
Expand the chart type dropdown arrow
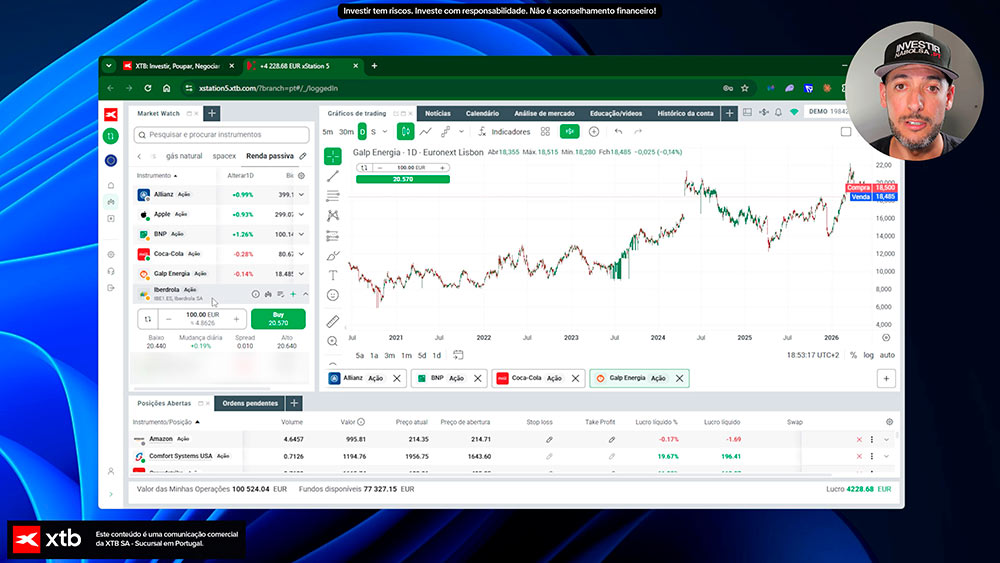[461, 131]
